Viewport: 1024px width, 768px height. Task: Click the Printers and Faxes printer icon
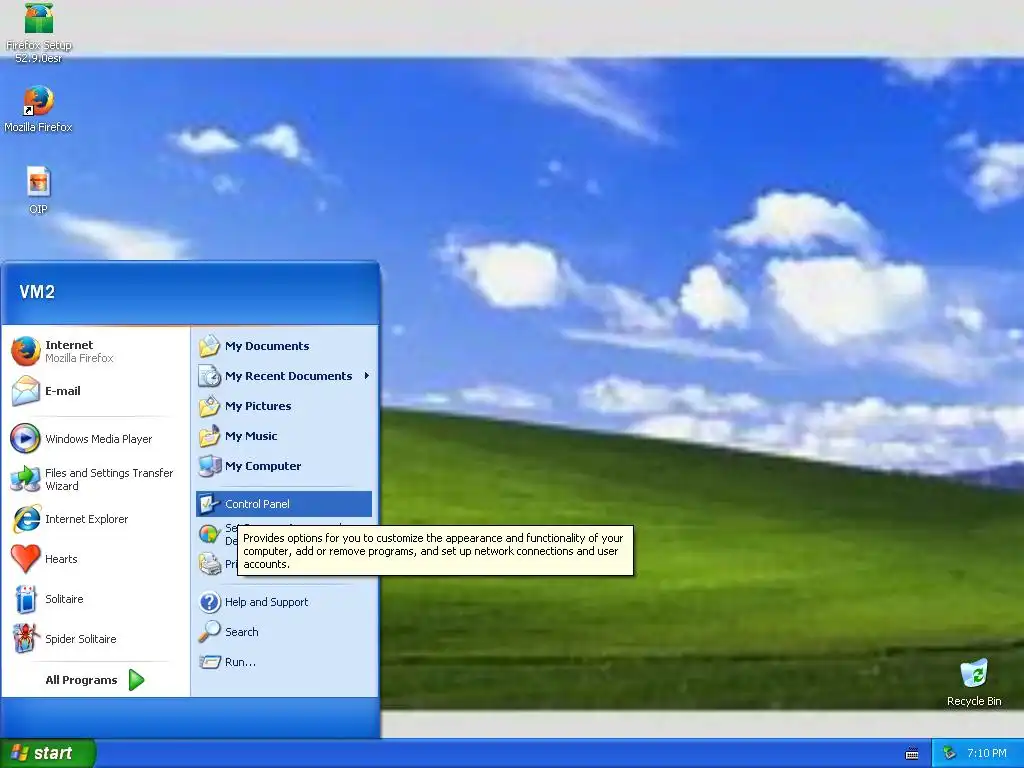coord(210,564)
